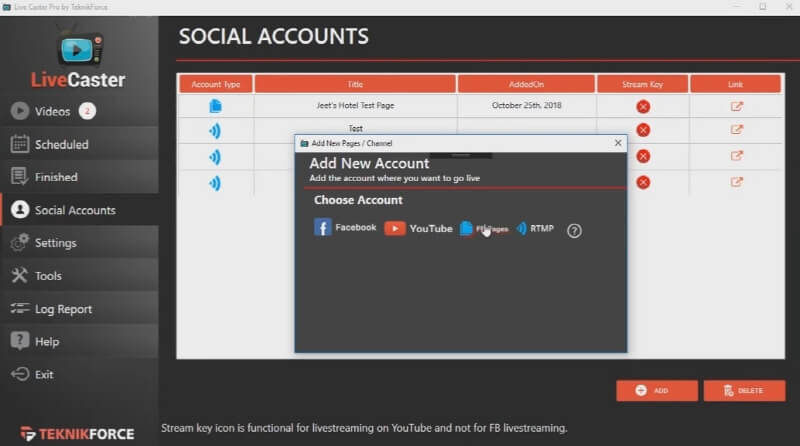Open the Scheduled section

[x=79, y=144]
